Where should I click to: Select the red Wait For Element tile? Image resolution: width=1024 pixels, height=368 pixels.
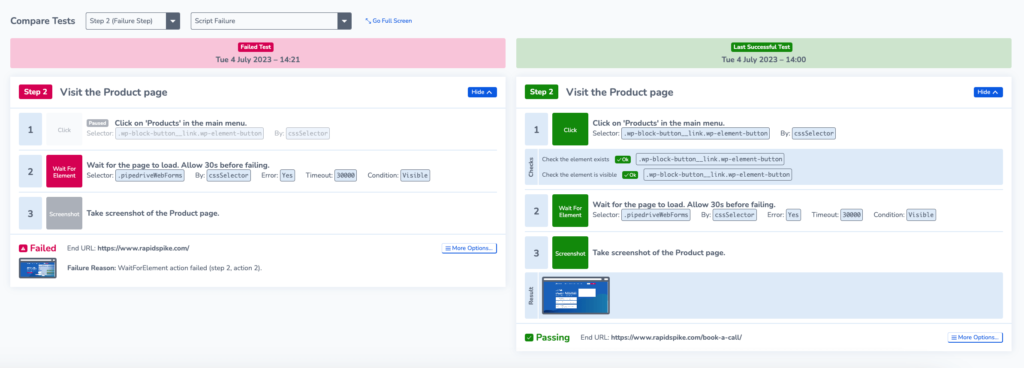[x=64, y=172]
